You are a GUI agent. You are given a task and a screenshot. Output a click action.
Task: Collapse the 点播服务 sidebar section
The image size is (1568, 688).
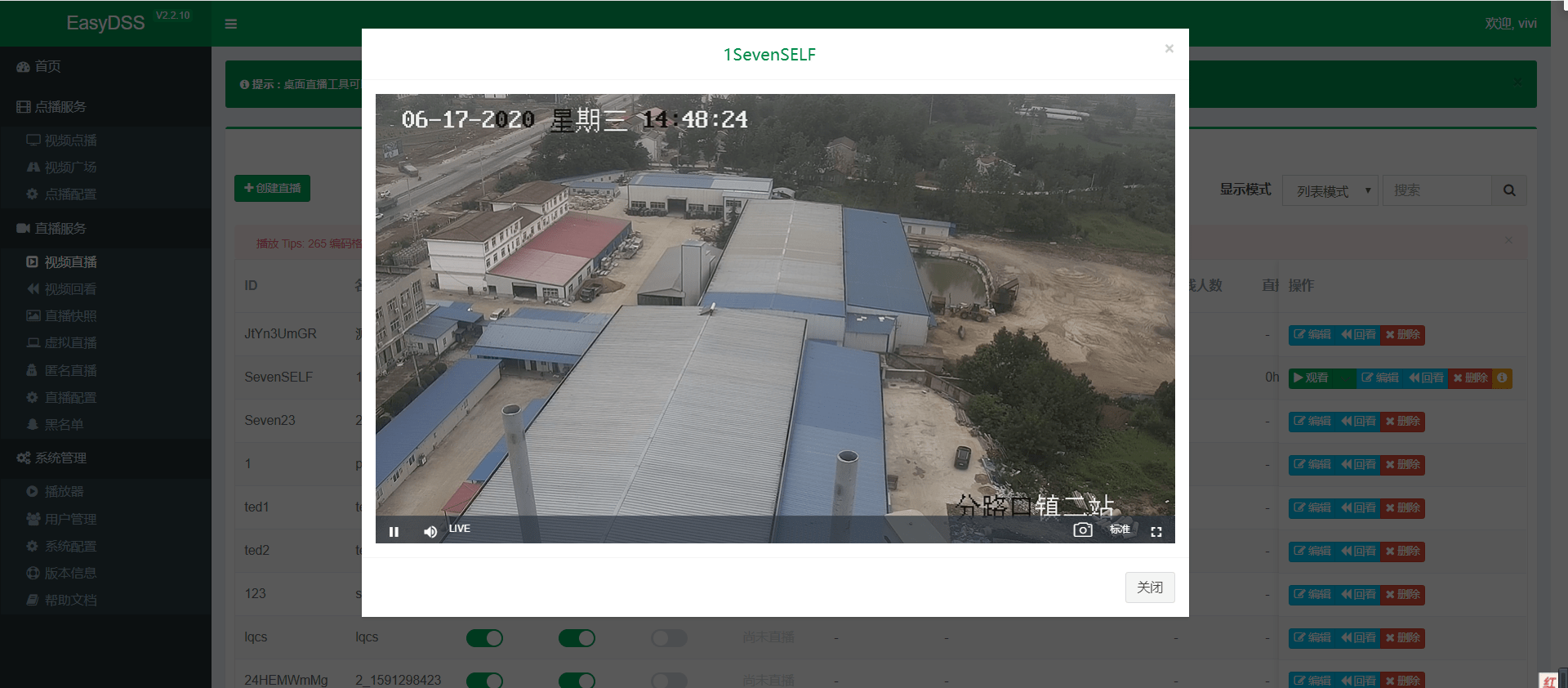pos(105,106)
